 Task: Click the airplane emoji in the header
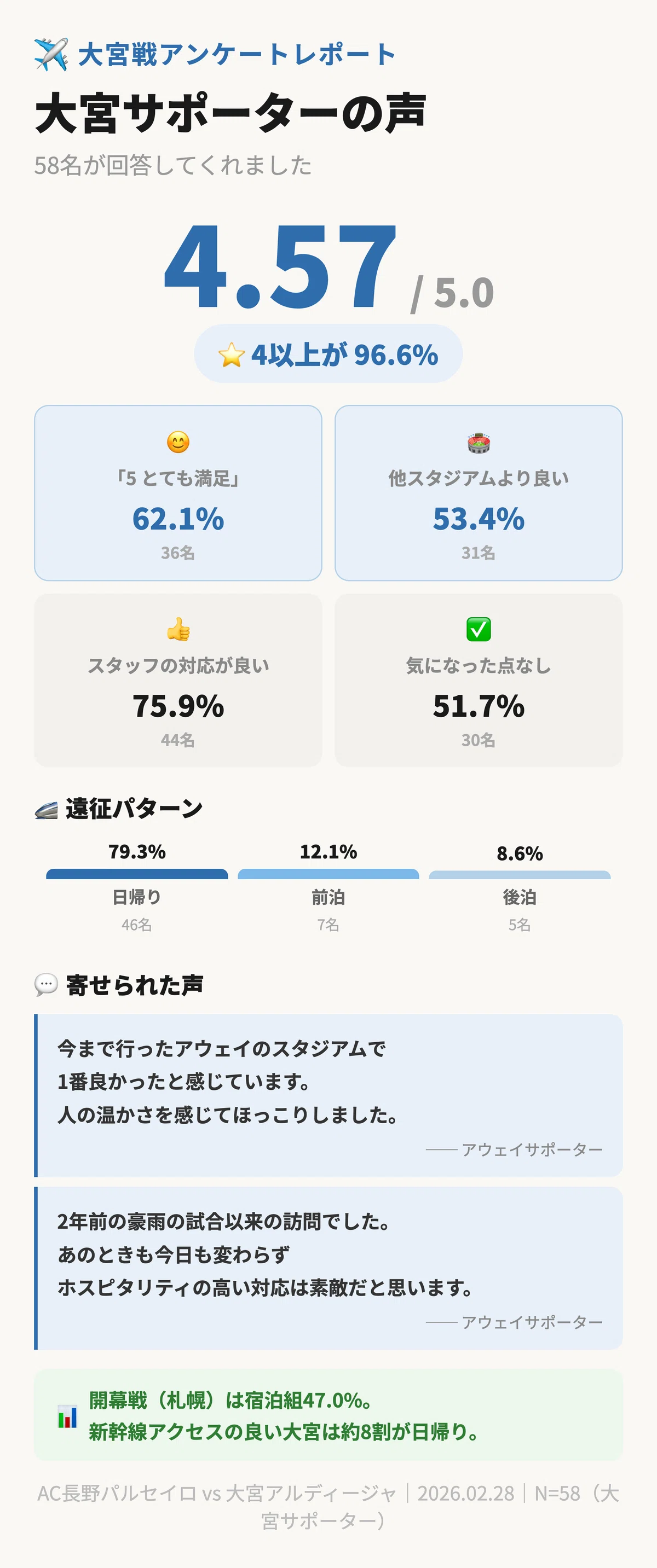point(51,55)
